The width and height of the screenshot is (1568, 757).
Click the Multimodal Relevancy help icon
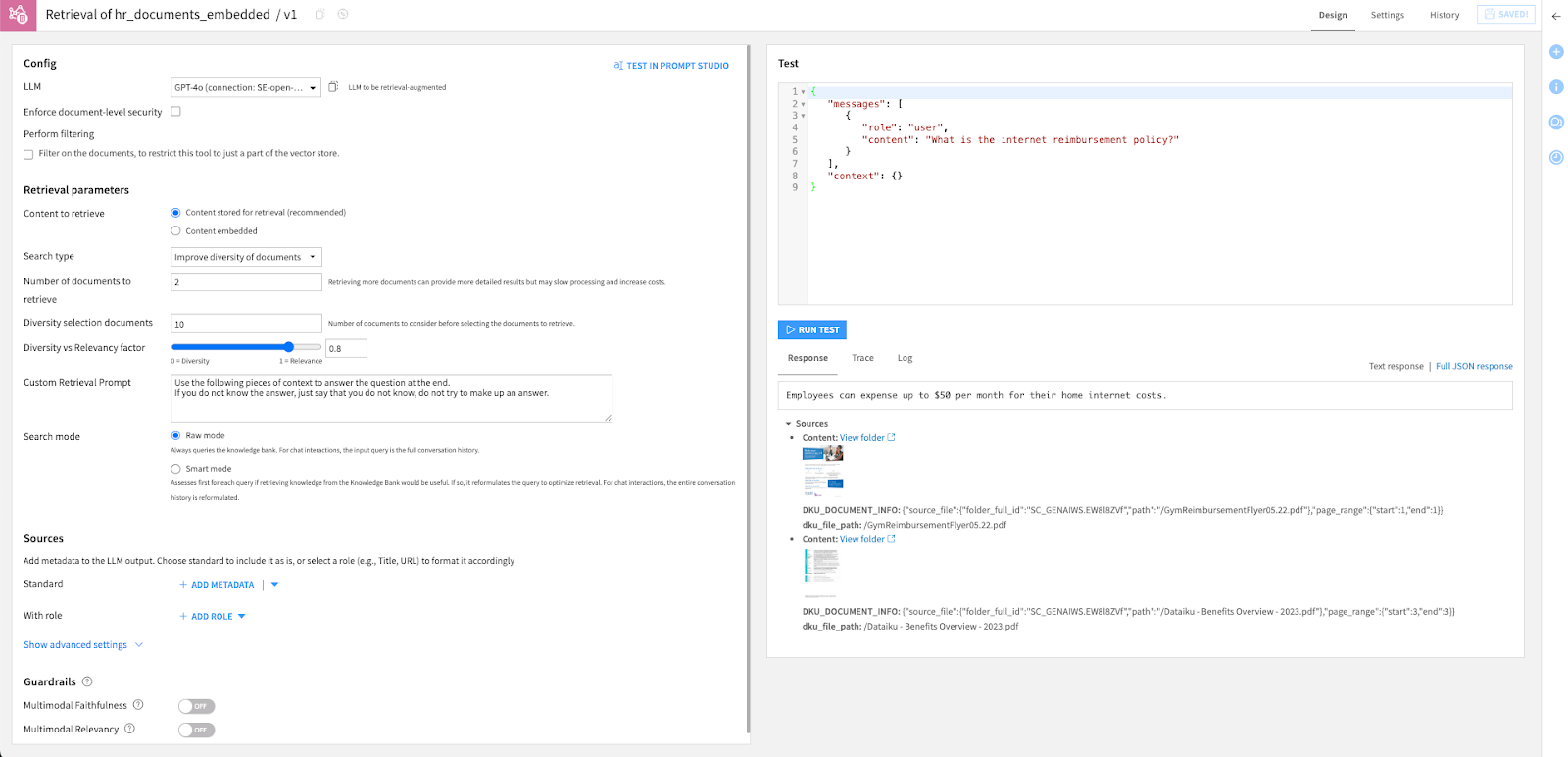point(129,729)
